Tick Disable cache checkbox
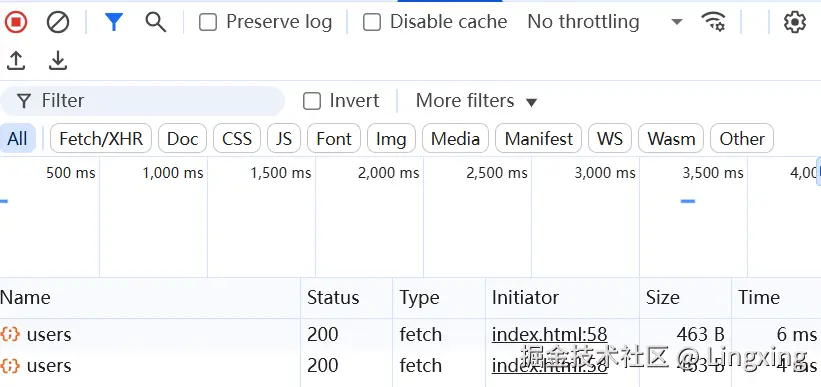This screenshot has width=821, height=387. pos(372,23)
